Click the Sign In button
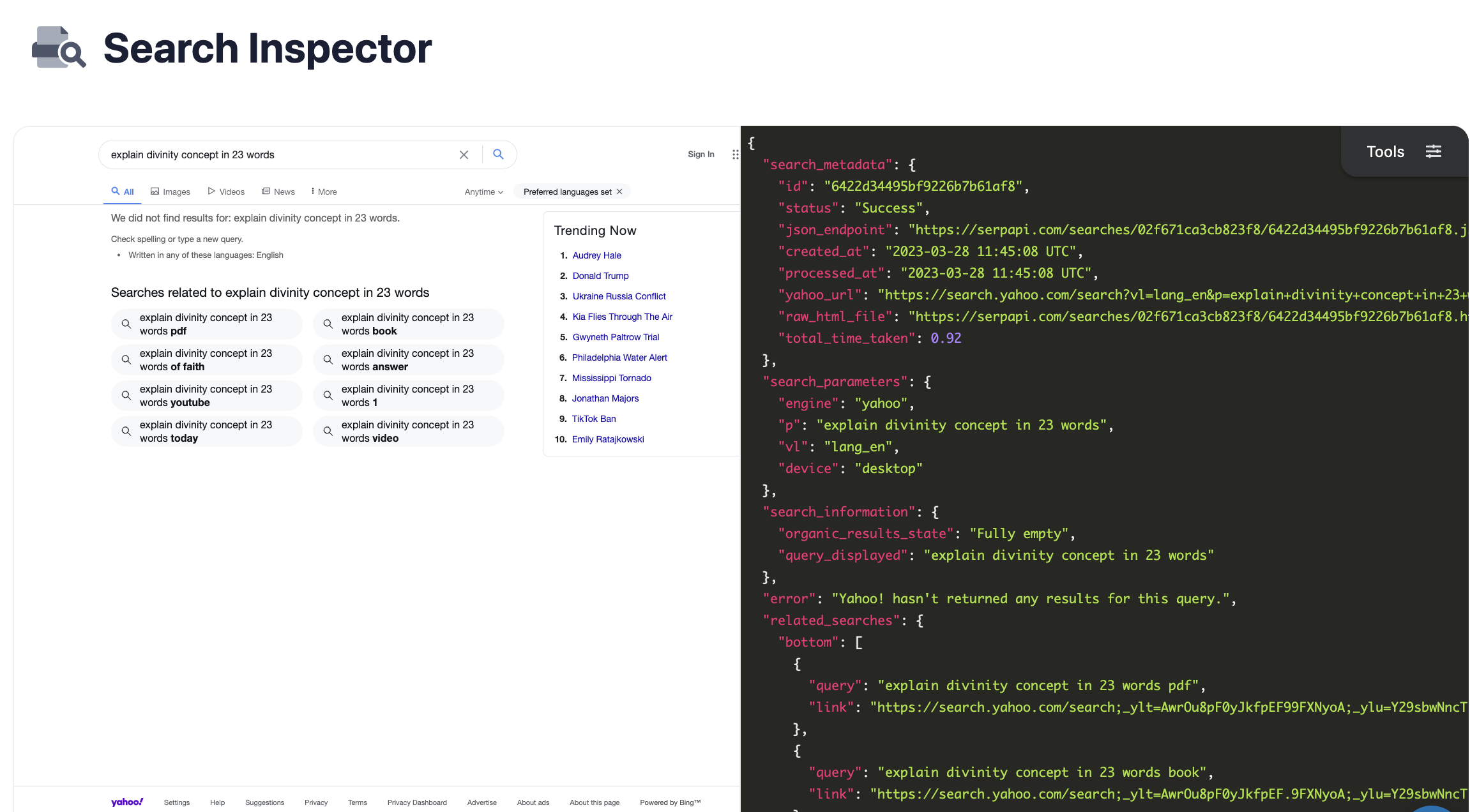 coord(701,154)
